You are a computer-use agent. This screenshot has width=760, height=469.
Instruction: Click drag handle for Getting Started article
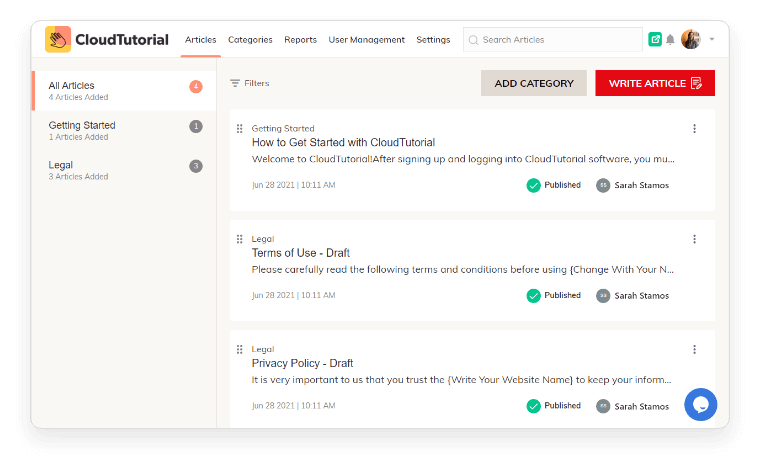click(240, 129)
